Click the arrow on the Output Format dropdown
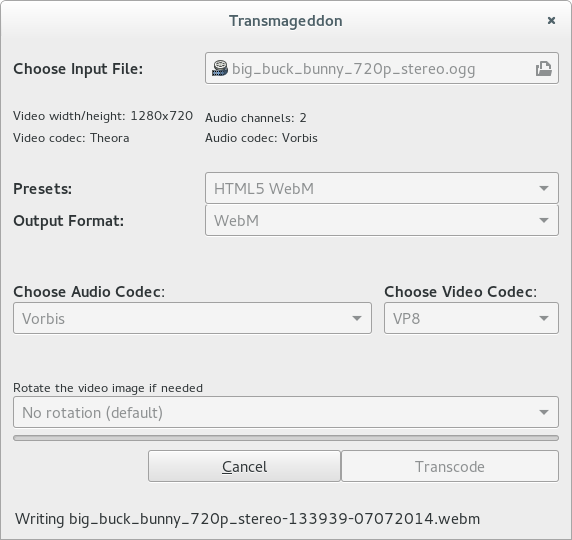The height and width of the screenshot is (540, 572). (544, 220)
